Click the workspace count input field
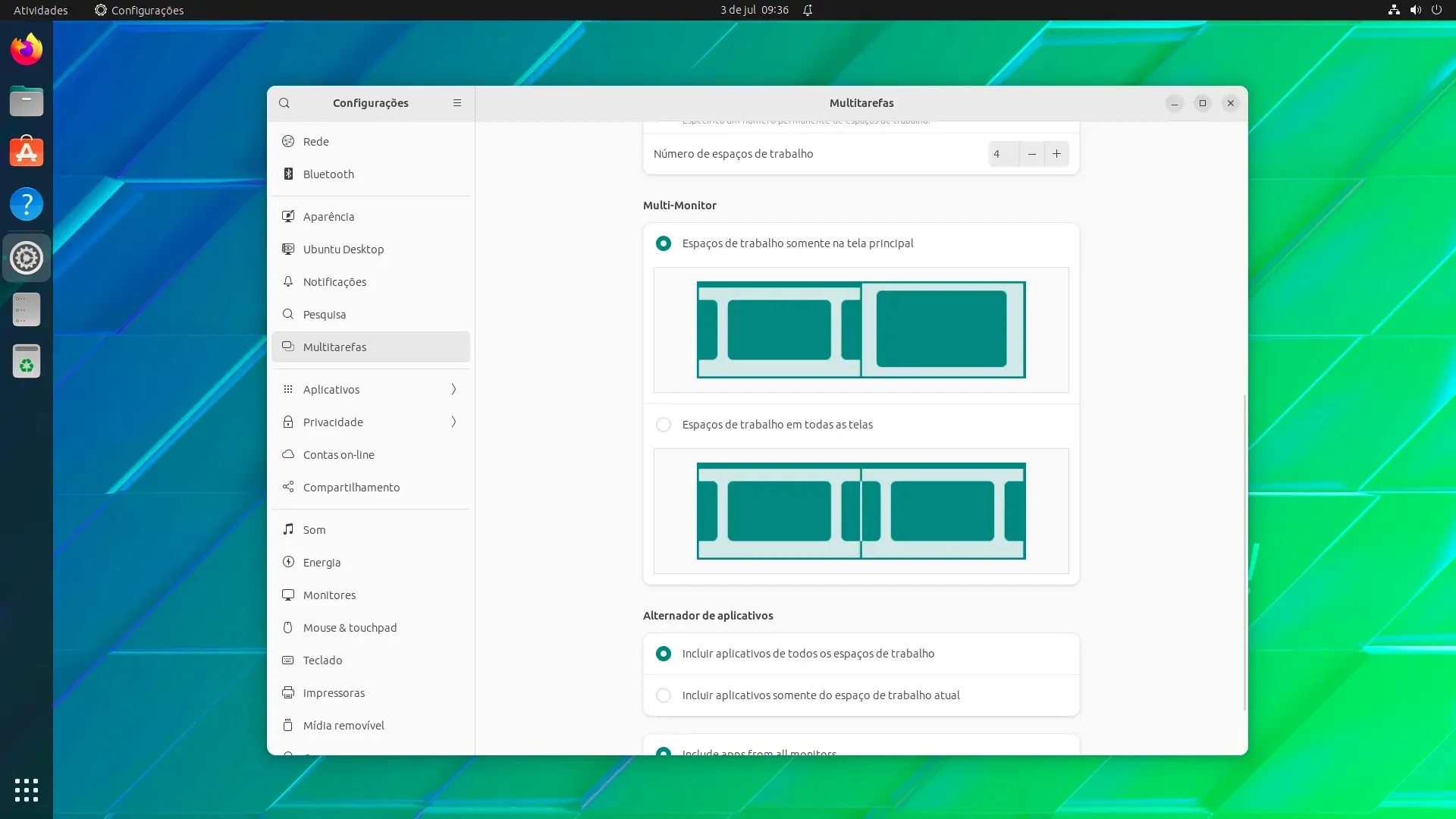This screenshot has height=819, width=1456. coord(1004,154)
